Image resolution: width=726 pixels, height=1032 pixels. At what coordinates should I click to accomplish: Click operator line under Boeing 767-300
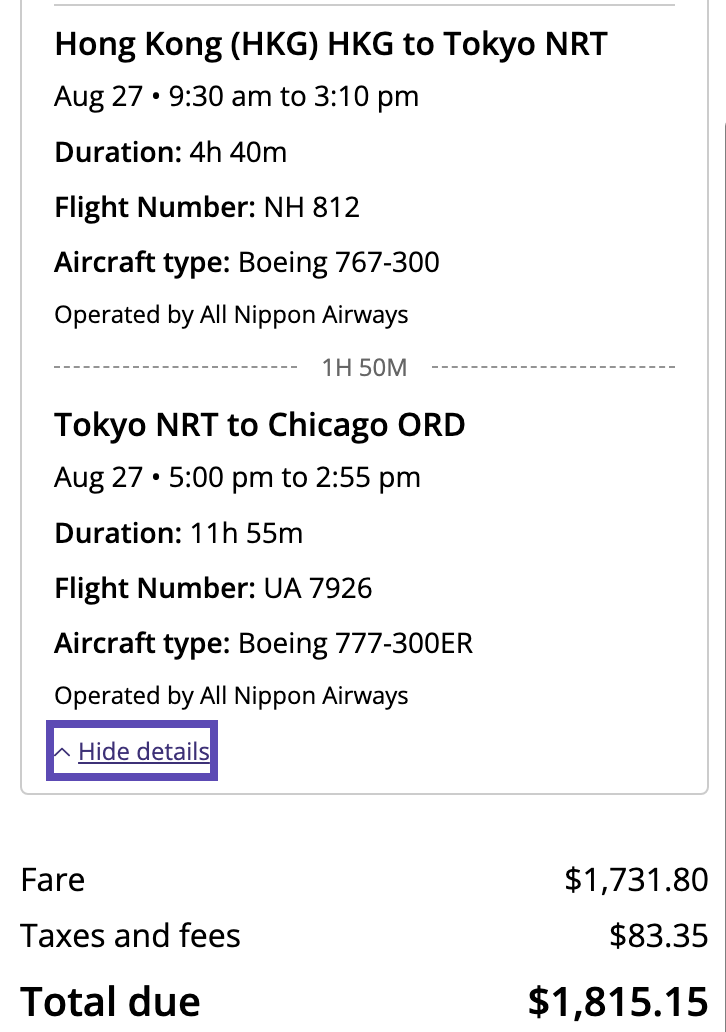[x=231, y=315]
